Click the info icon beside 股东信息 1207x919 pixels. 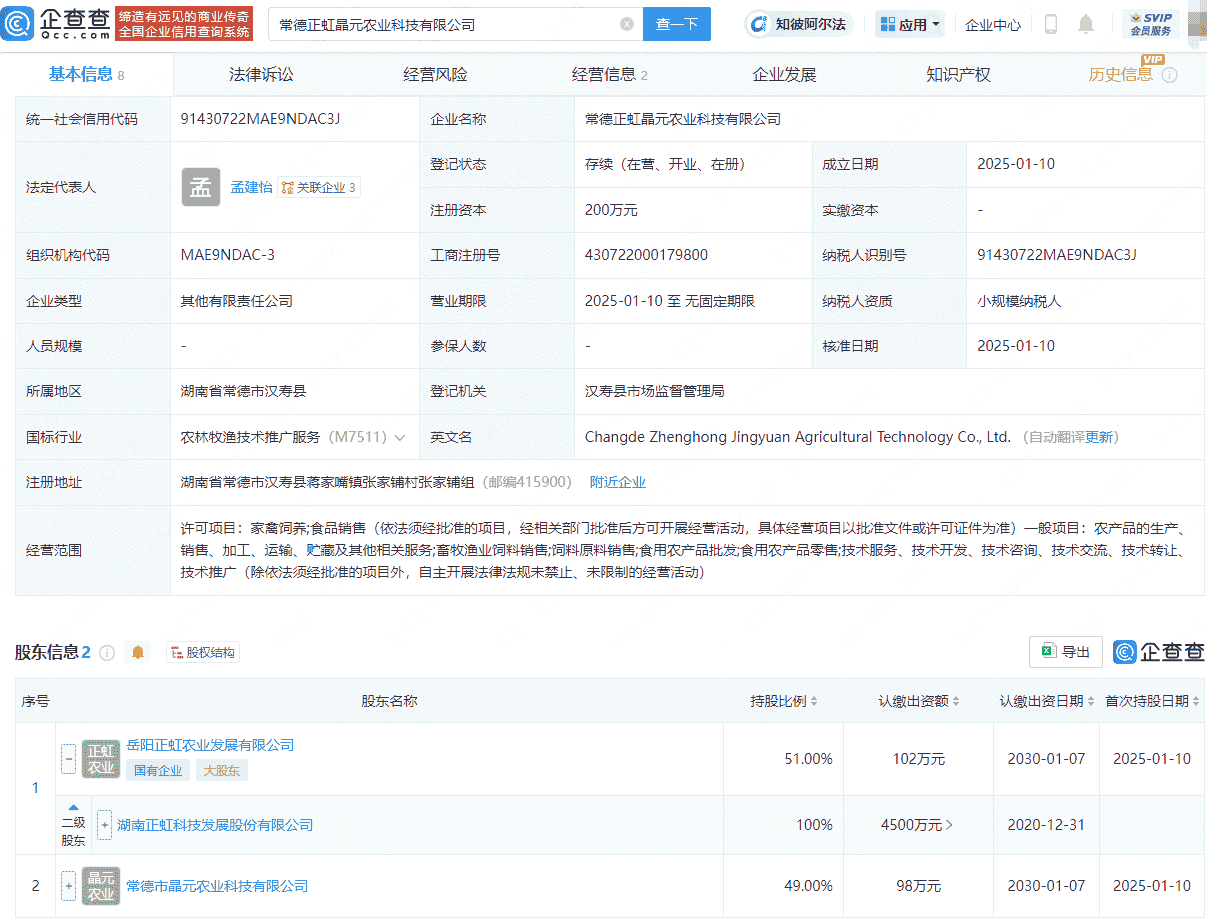pos(107,652)
